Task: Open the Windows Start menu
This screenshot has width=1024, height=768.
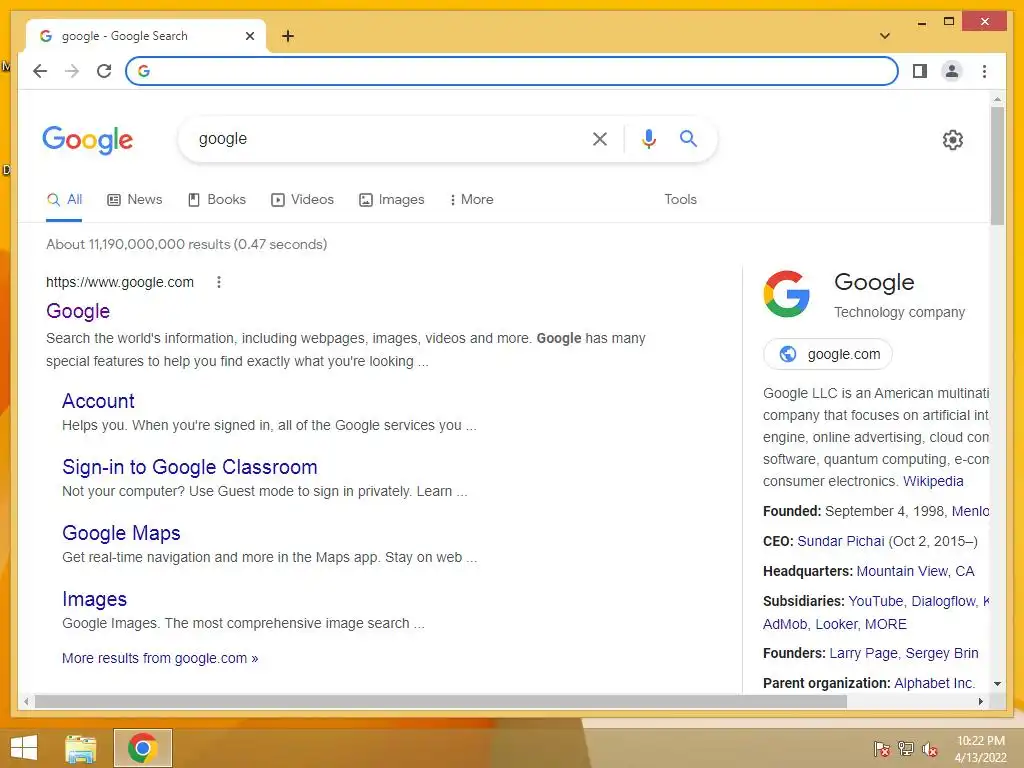Action: pos(24,748)
